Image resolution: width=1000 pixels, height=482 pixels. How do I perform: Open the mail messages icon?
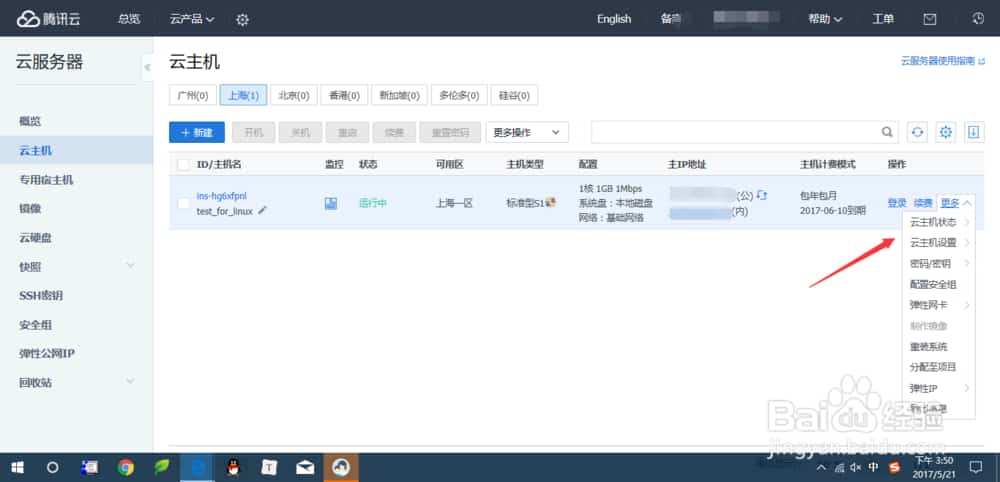tap(930, 19)
